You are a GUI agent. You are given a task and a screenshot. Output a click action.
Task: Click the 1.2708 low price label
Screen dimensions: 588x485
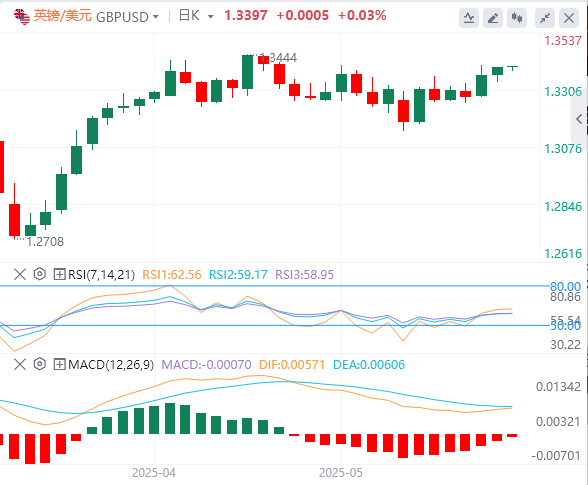(x=45, y=242)
